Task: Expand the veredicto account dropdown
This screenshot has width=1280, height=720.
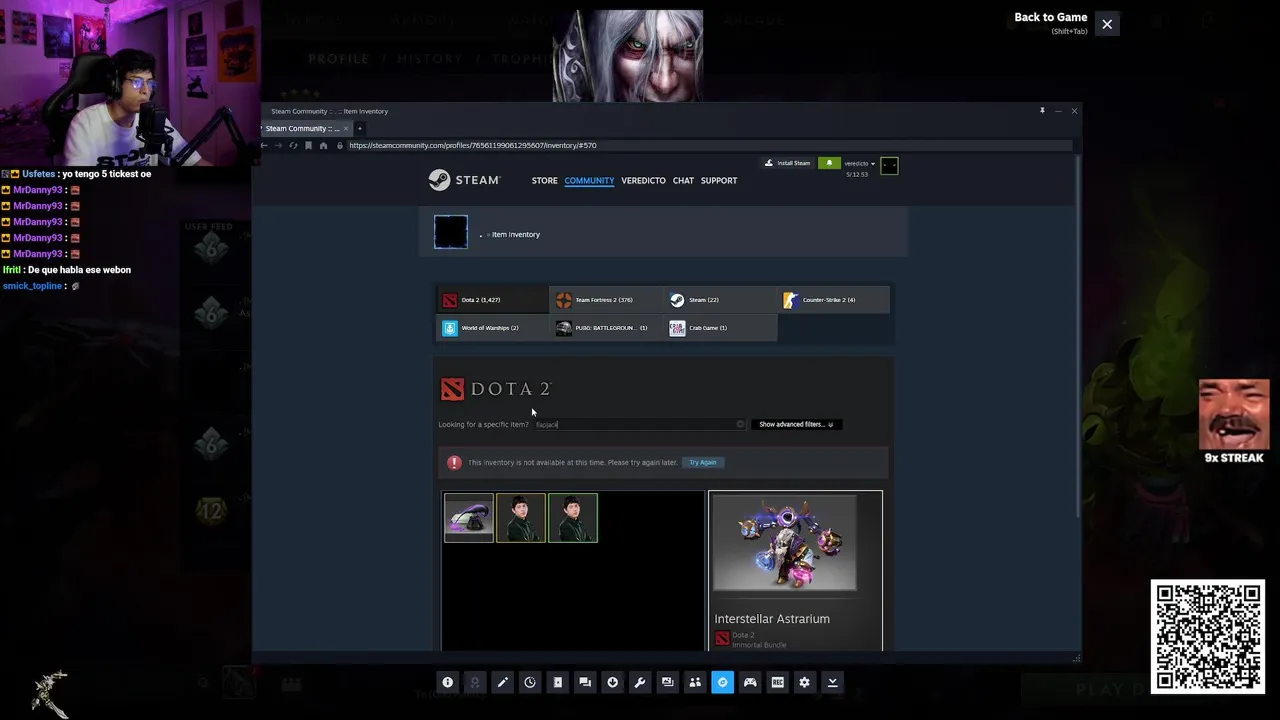Action: tap(860, 163)
